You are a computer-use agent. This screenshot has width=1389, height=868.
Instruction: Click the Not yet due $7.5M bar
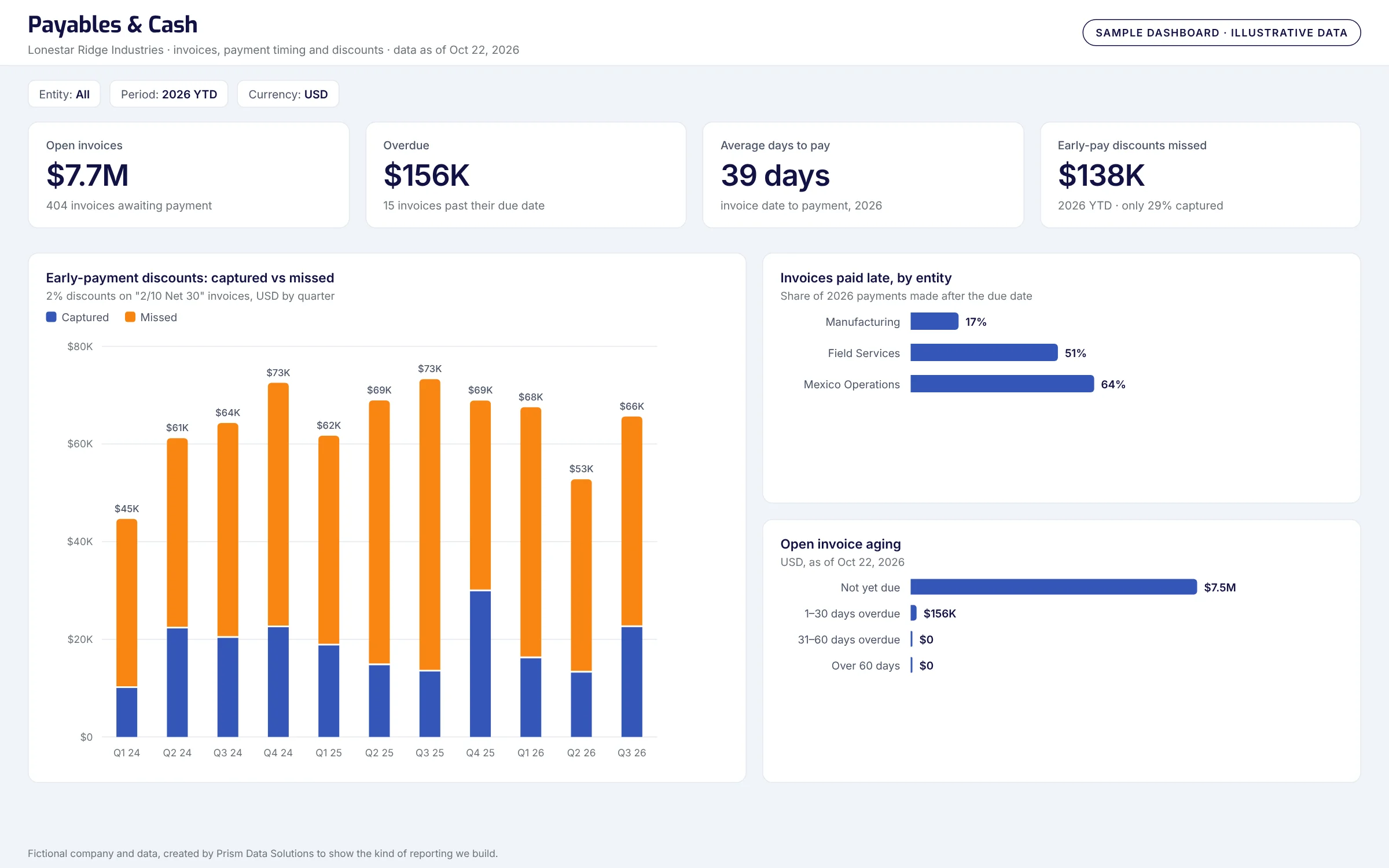pos(1053,587)
